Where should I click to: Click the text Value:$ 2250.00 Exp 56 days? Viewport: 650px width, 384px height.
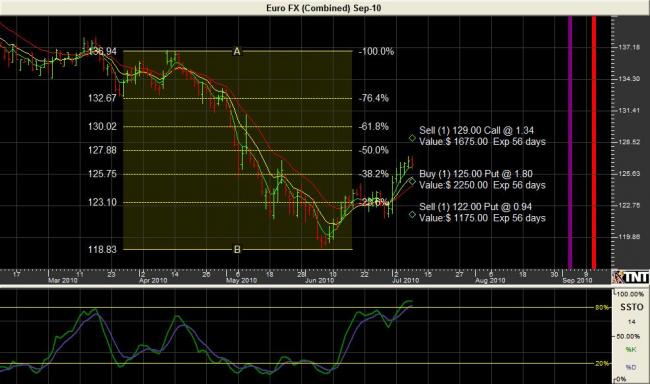tap(482, 185)
